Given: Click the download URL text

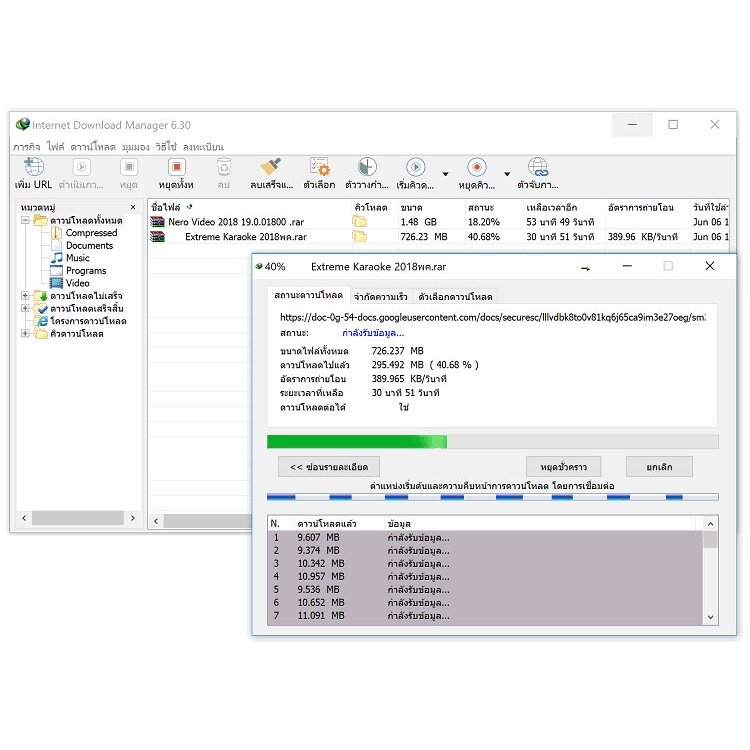Looking at the screenshot, I should pyautogui.click(x=493, y=317).
